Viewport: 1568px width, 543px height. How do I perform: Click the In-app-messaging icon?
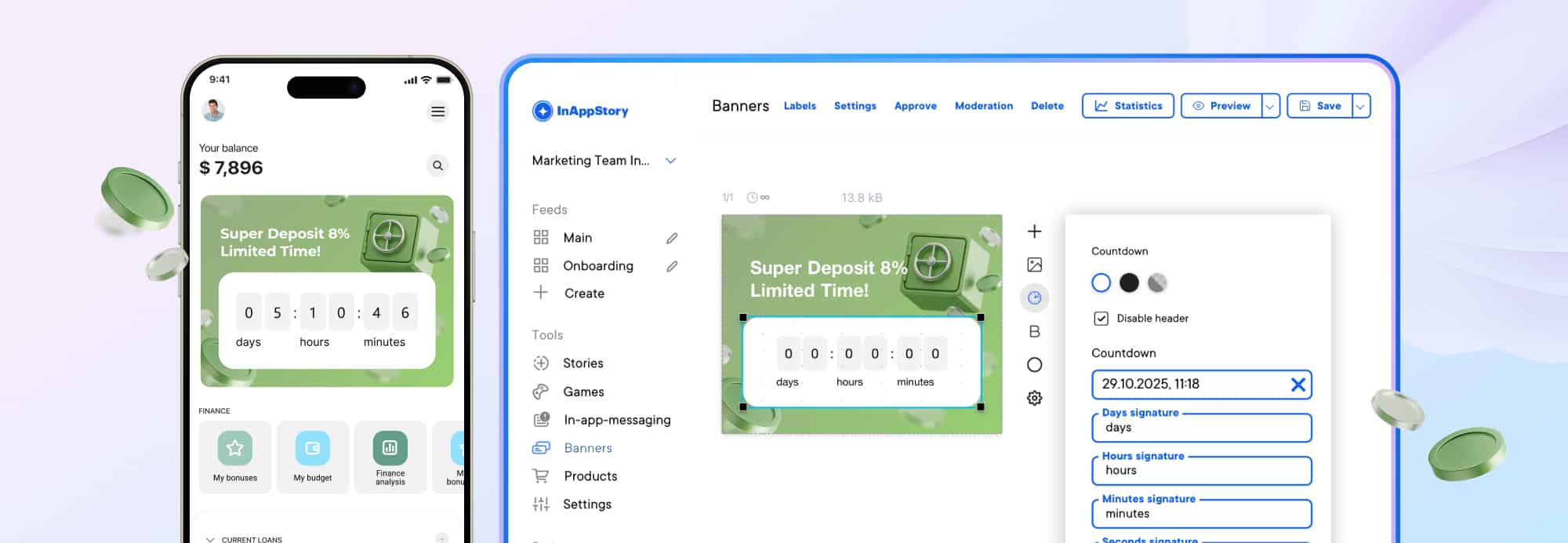[542, 420]
